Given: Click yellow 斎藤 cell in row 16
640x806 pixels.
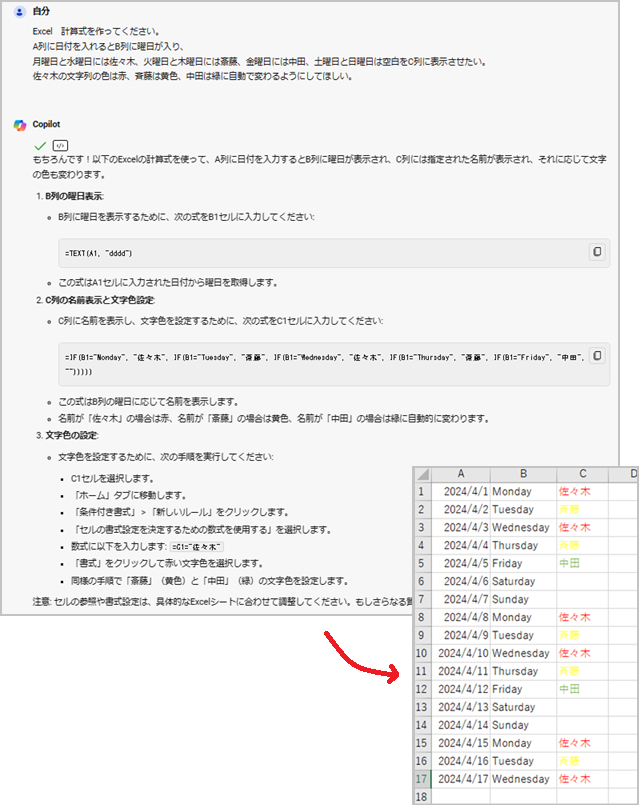Looking at the screenshot, I should 582,761.
